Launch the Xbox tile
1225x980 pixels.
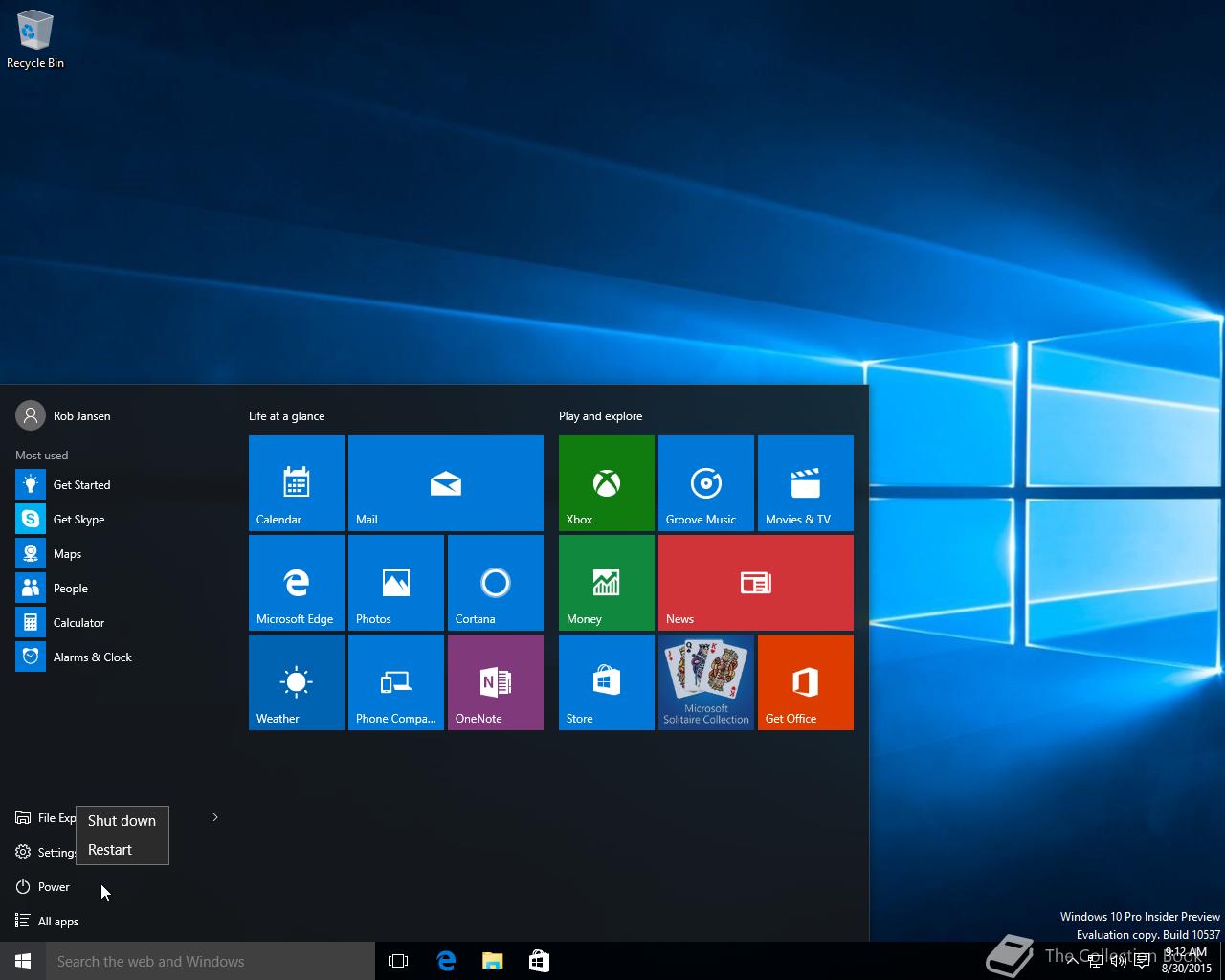coord(607,483)
